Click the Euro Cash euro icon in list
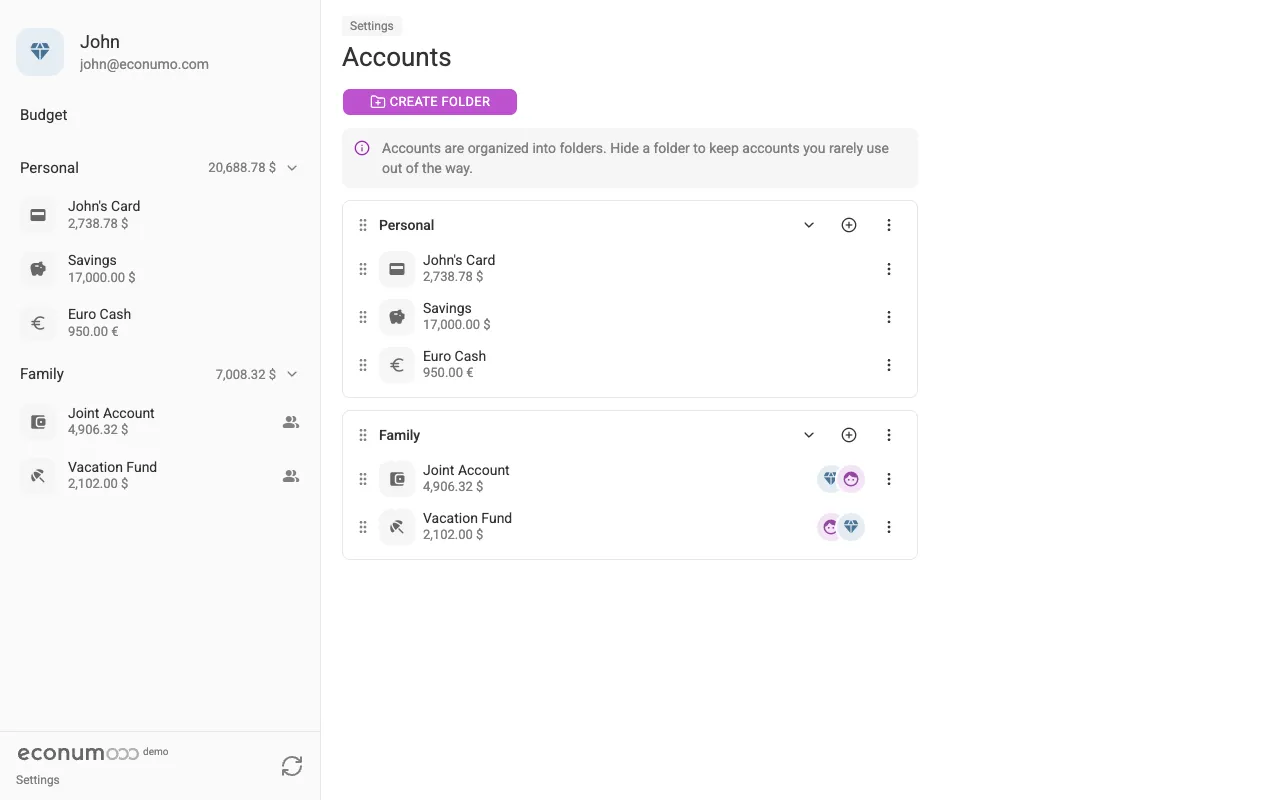 click(397, 365)
